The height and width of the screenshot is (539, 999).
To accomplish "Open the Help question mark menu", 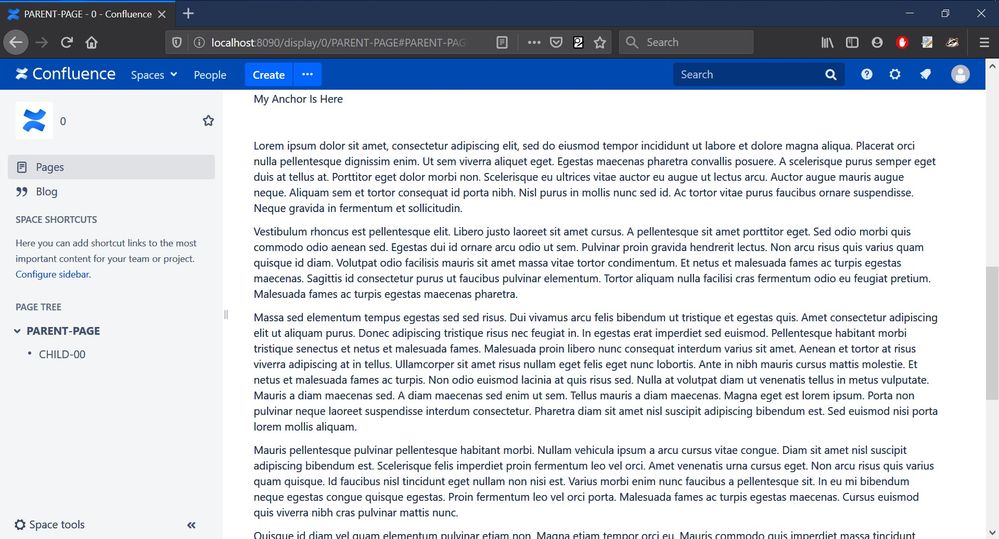I will [866, 75].
